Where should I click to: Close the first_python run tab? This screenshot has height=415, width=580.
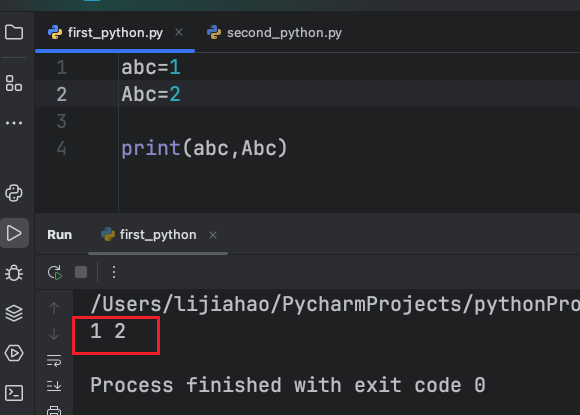213,235
